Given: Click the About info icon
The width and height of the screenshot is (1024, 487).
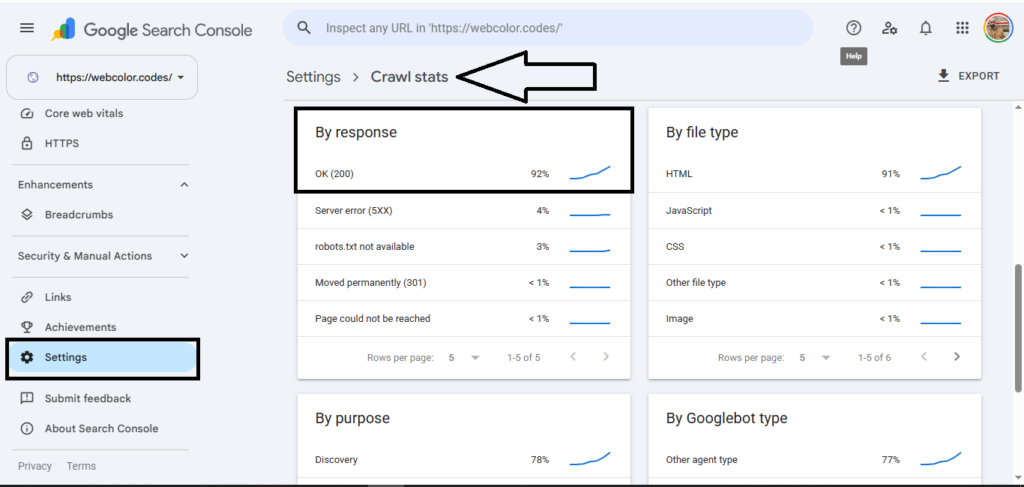Looking at the screenshot, I should 27,428.
